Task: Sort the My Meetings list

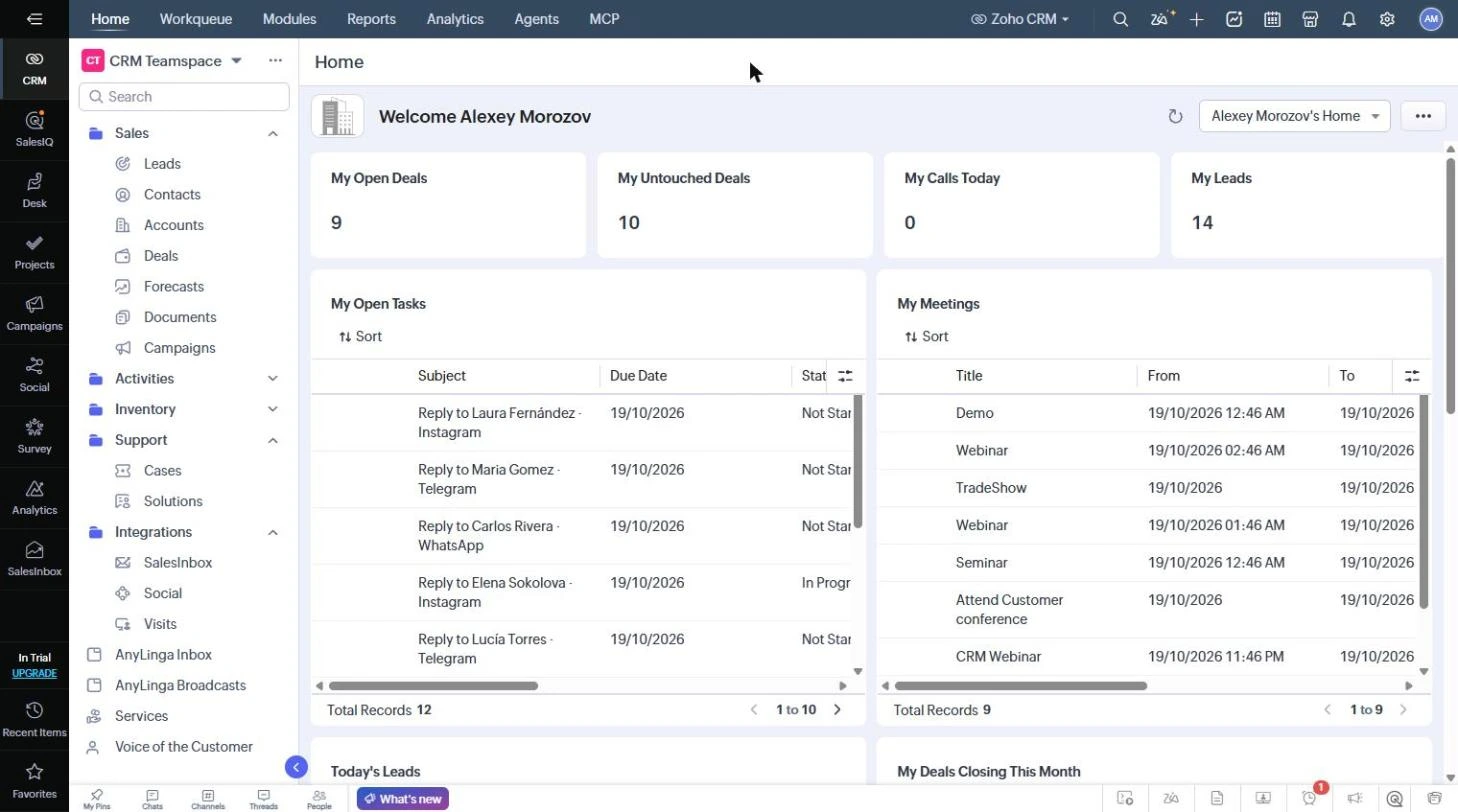Action: [x=926, y=337]
